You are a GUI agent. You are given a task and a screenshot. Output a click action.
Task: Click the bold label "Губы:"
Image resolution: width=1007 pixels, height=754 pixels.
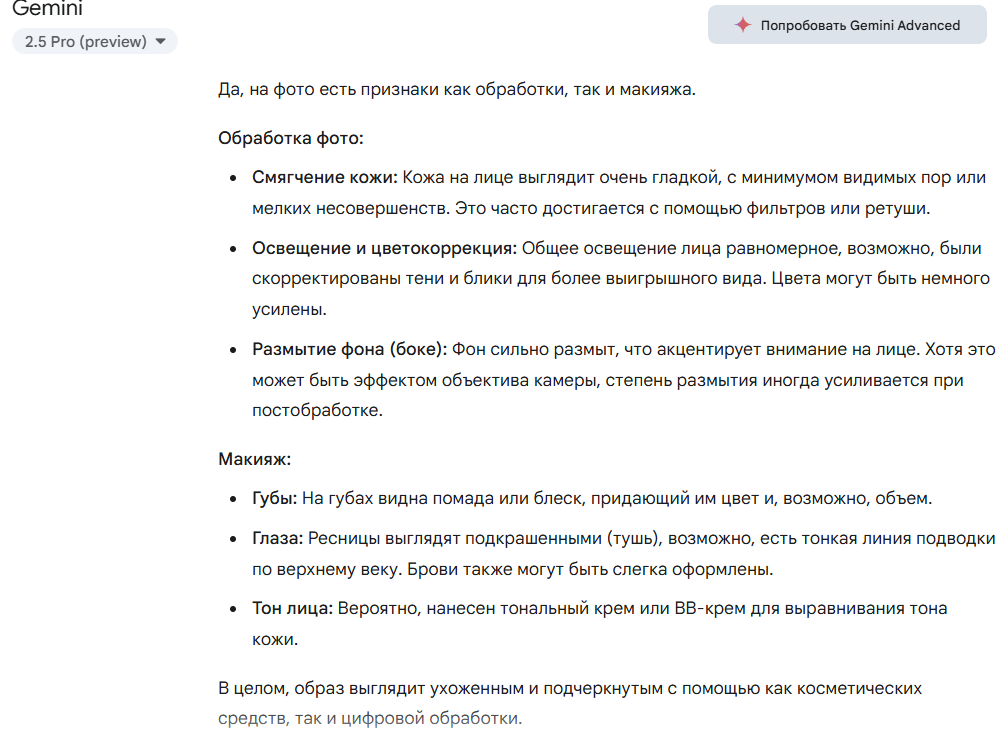pyautogui.click(x=274, y=498)
